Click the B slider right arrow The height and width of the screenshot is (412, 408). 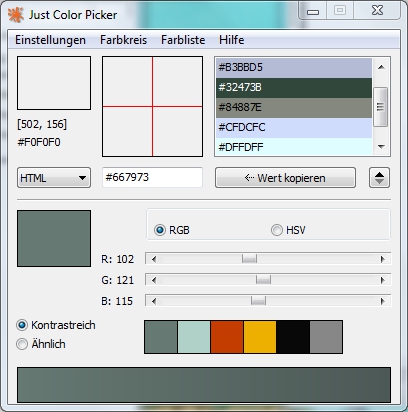click(383, 301)
